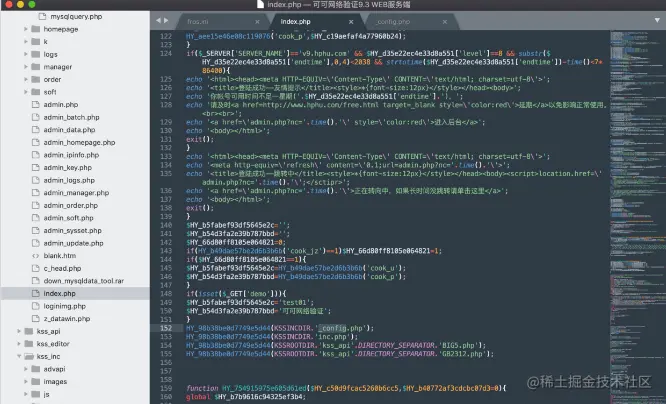Viewport: 666px width, 404px height.
Task: Open admin_logs.php in the sidebar
Action: 69,180
